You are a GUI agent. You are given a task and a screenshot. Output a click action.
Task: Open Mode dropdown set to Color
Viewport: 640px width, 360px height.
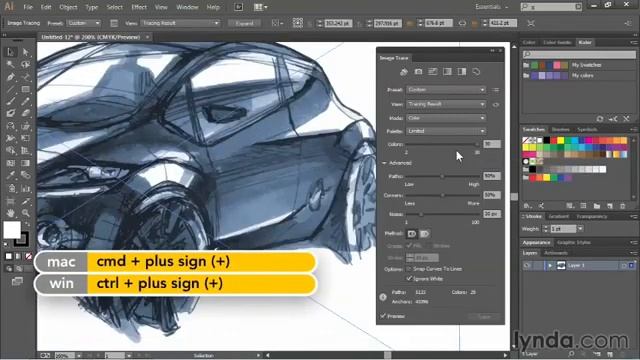(446, 118)
